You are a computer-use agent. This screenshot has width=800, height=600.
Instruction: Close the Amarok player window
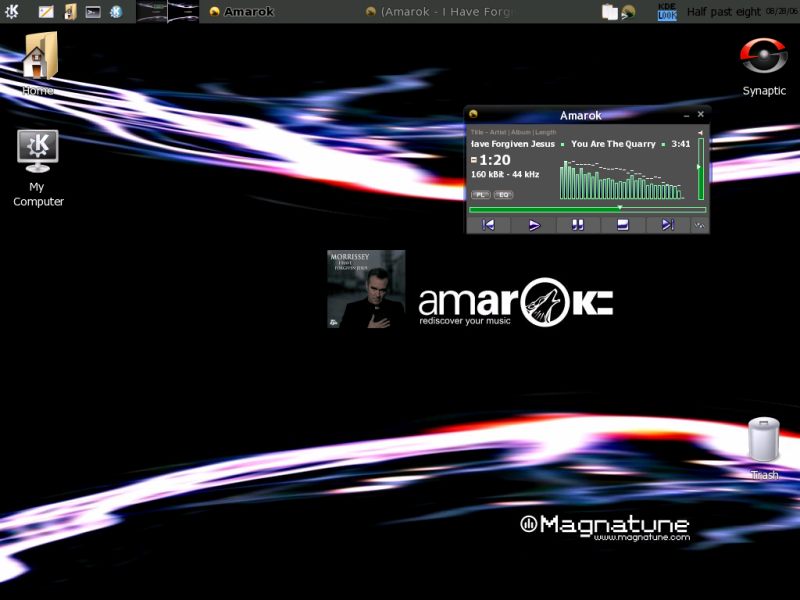tap(701, 114)
